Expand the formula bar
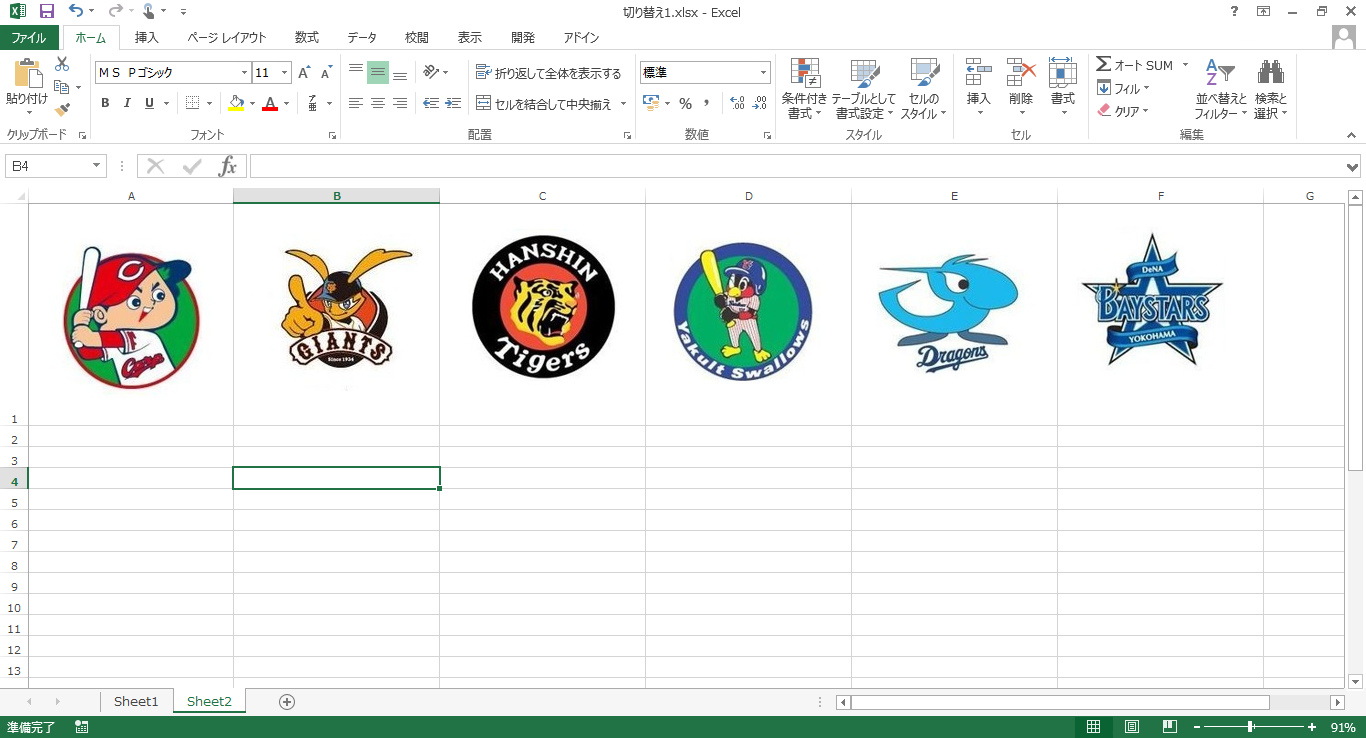 pos(1353,167)
